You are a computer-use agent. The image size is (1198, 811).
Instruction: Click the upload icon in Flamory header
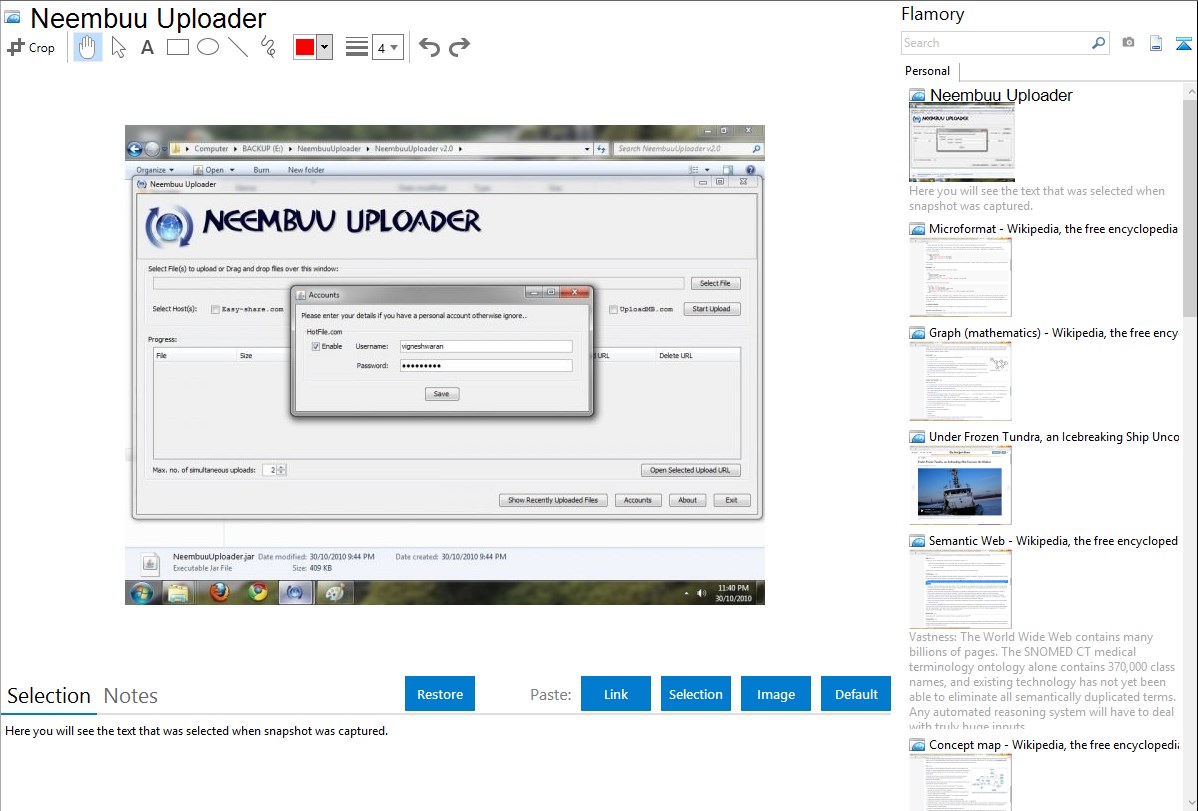[x=1183, y=43]
